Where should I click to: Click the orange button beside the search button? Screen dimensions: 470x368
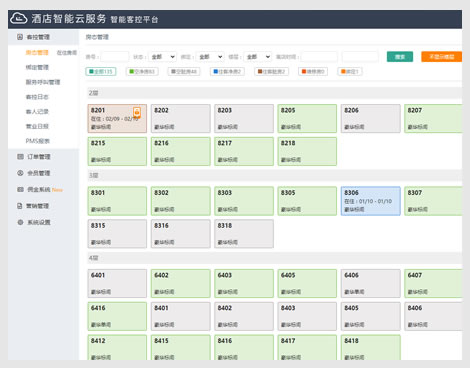[x=441, y=57]
